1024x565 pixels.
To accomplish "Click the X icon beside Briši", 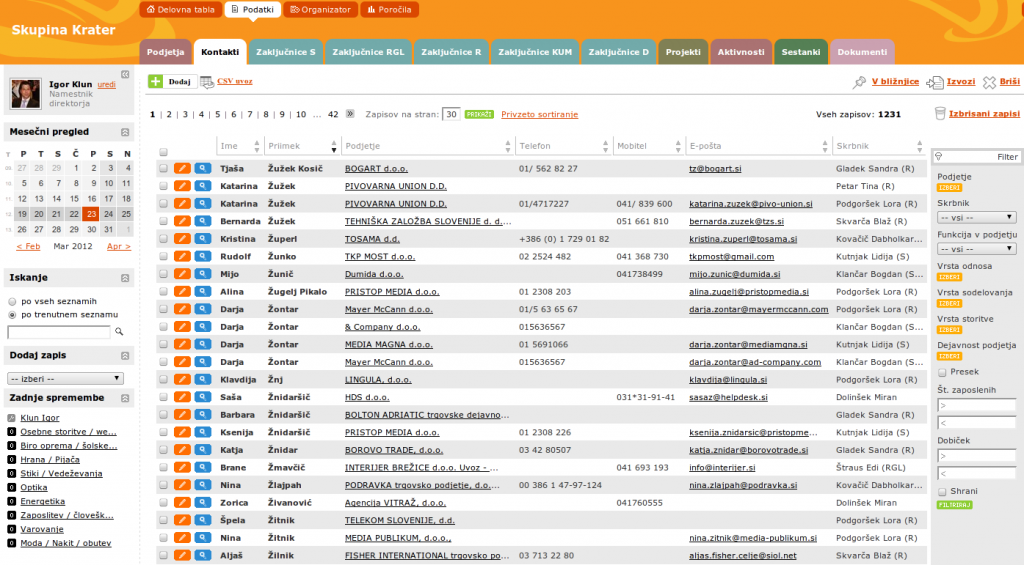I will point(989,82).
